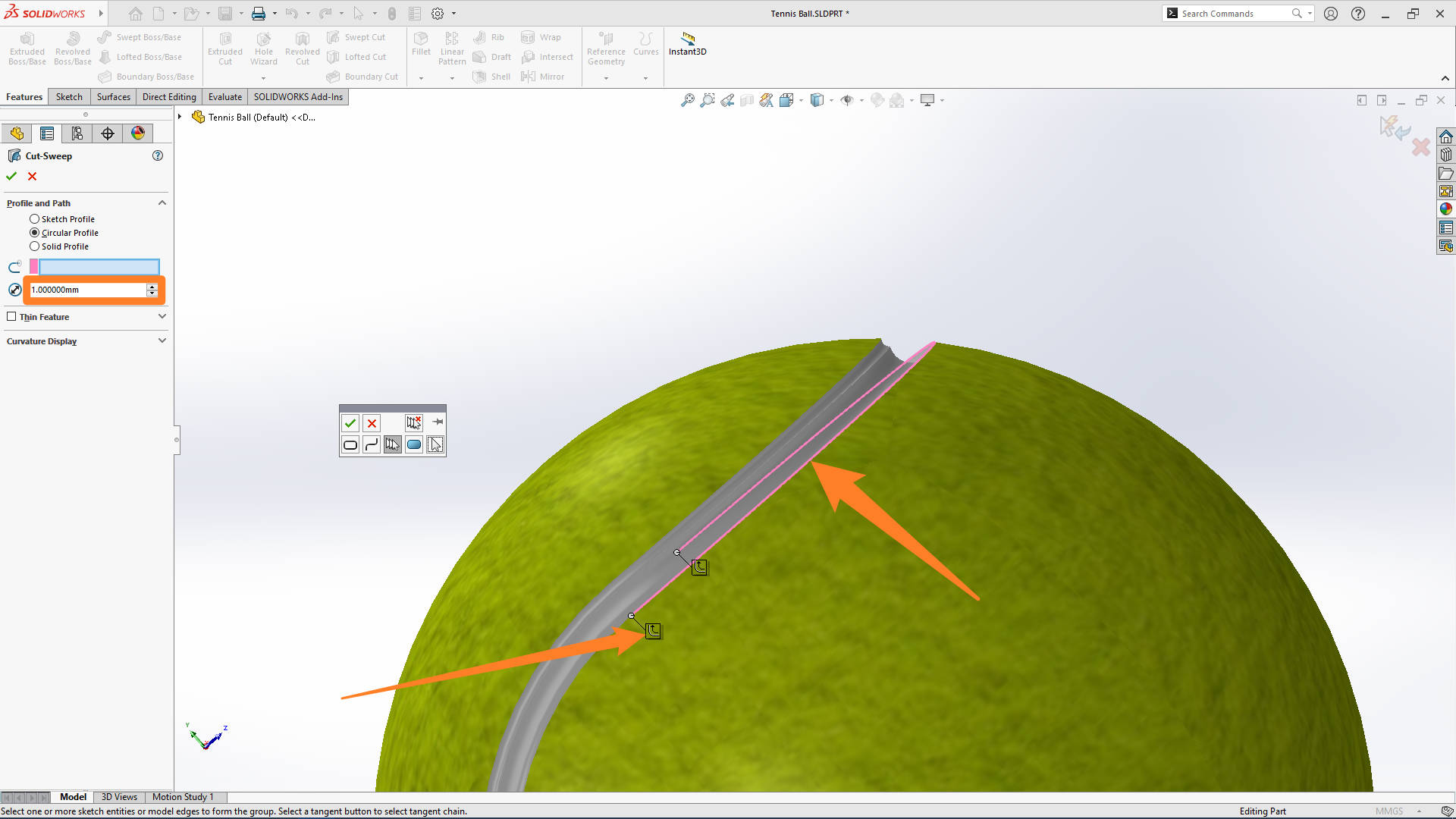This screenshot has width=1456, height=819.
Task: Switch to the Evaluate tab
Action: [x=224, y=96]
